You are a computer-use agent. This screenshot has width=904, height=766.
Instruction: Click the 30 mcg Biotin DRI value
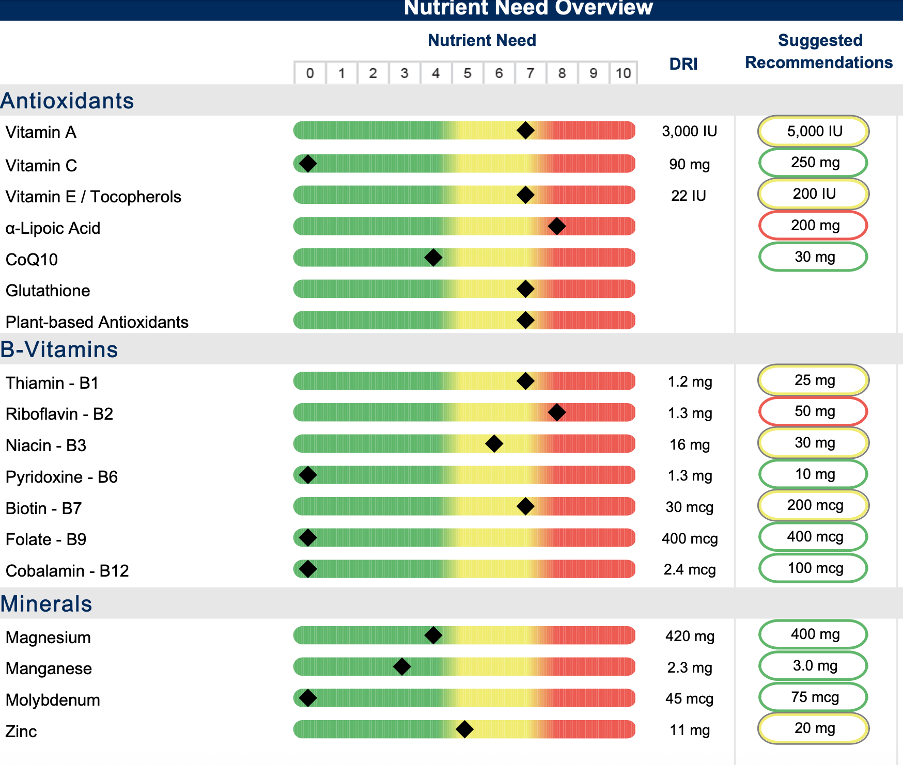[690, 507]
